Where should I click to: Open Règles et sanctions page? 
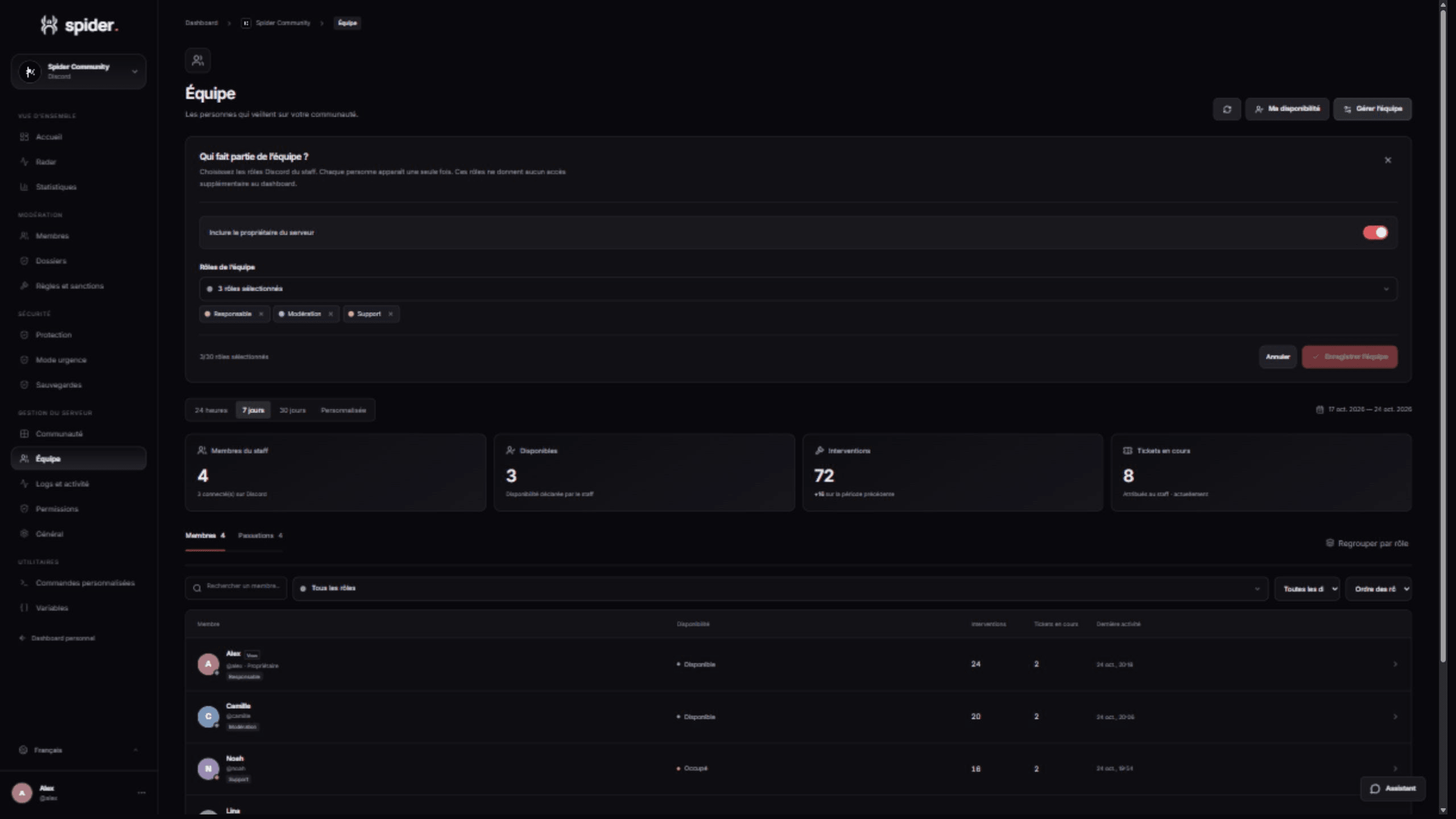(x=78, y=286)
